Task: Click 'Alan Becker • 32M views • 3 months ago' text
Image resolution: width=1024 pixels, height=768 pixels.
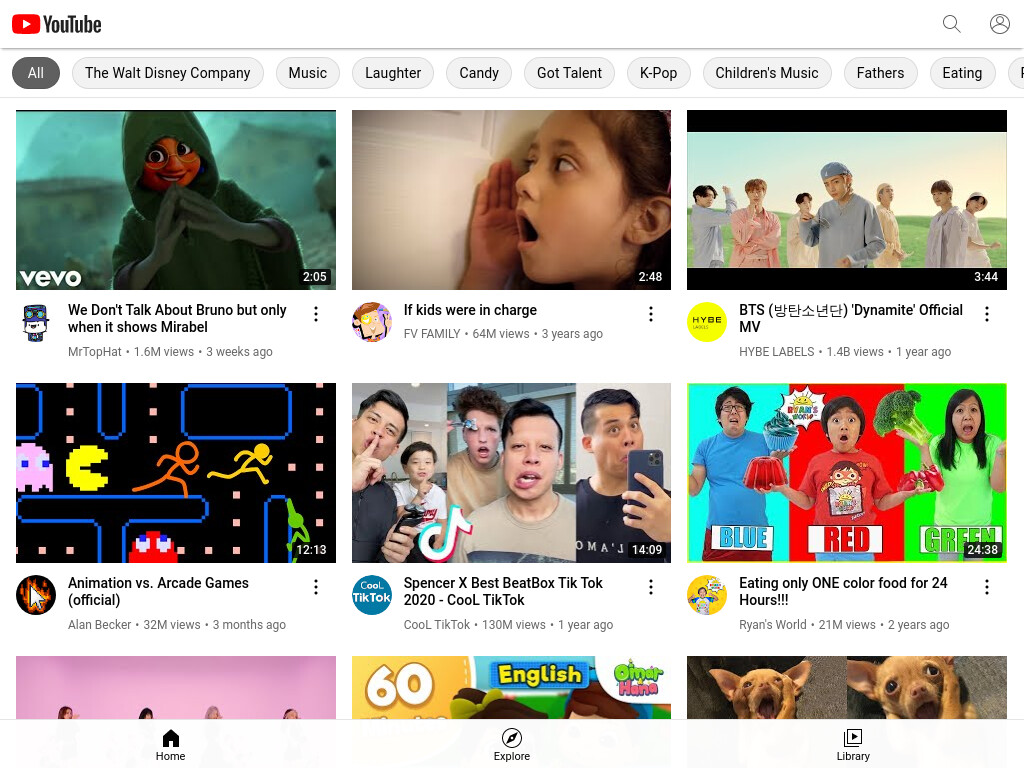Action: pyautogui.click(x=177, y=625)
